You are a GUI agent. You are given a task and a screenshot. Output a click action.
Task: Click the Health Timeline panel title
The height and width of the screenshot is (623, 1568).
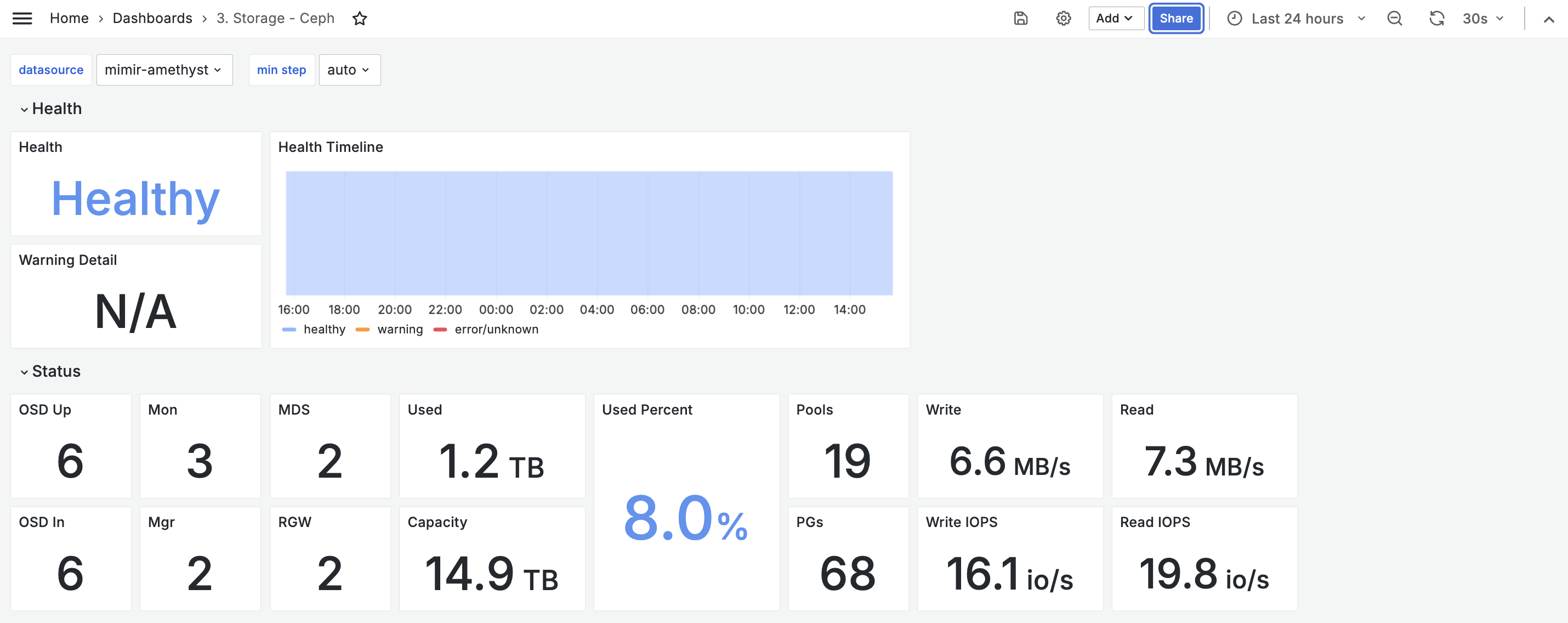331,147
